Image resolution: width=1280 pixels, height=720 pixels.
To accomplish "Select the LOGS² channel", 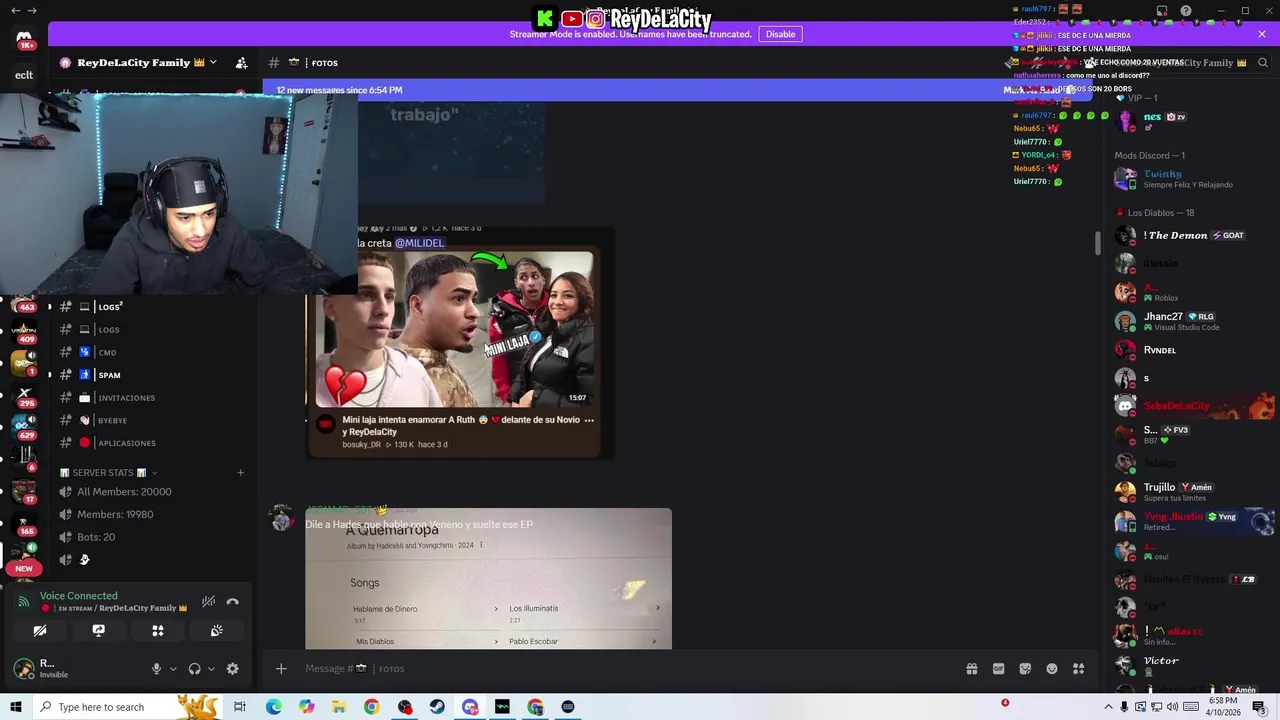I will tap(150, 307).
